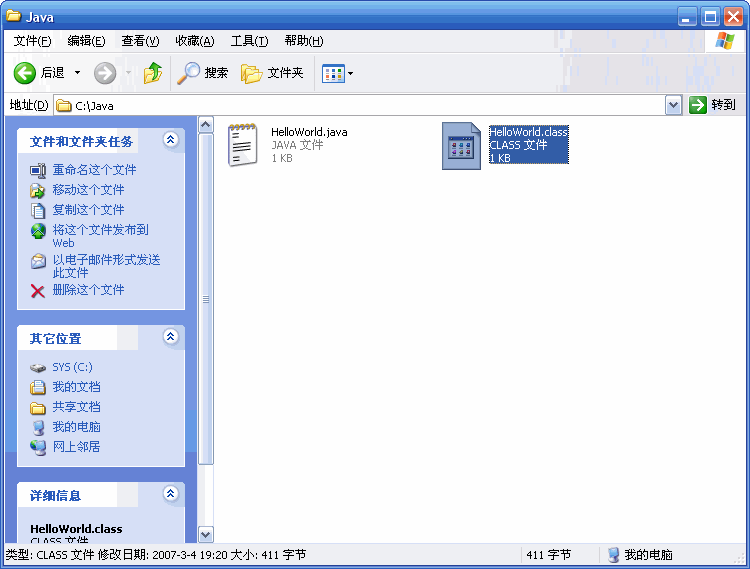Click the Network Neighborhood icon
750x569 pixels.
[38, 447]
